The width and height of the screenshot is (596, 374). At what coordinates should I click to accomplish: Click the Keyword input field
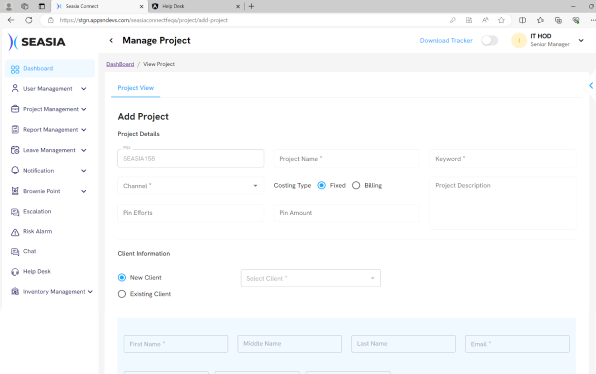(503, 158)
